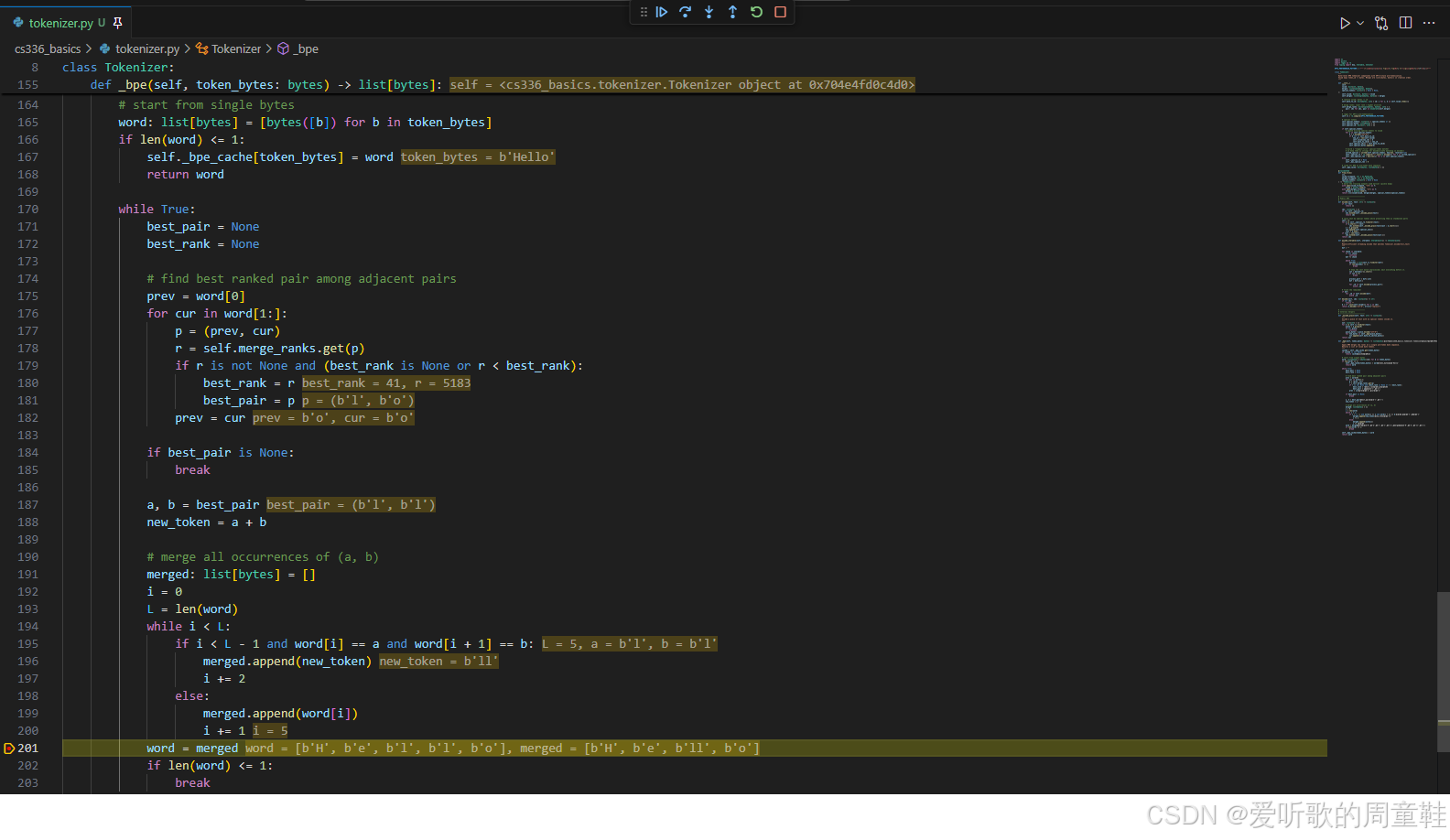The height and width of the screenshot is (840, 1450).
Task: Open the tokenizer.py breadcrumb item
Action: [x=140, y=48]
